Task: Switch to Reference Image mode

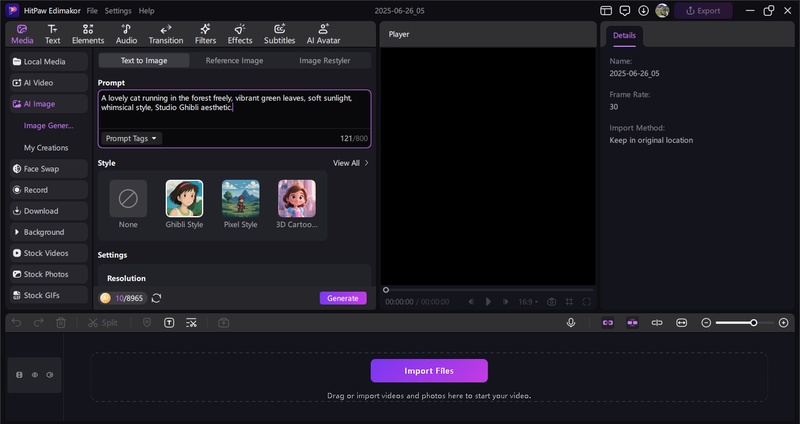Action: pyautogui.click(x=234, y=60)
